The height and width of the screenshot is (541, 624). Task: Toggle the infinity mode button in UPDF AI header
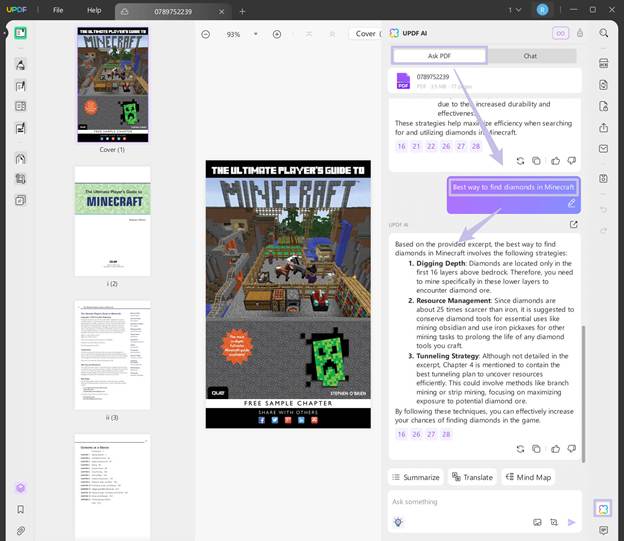[561, 33]
